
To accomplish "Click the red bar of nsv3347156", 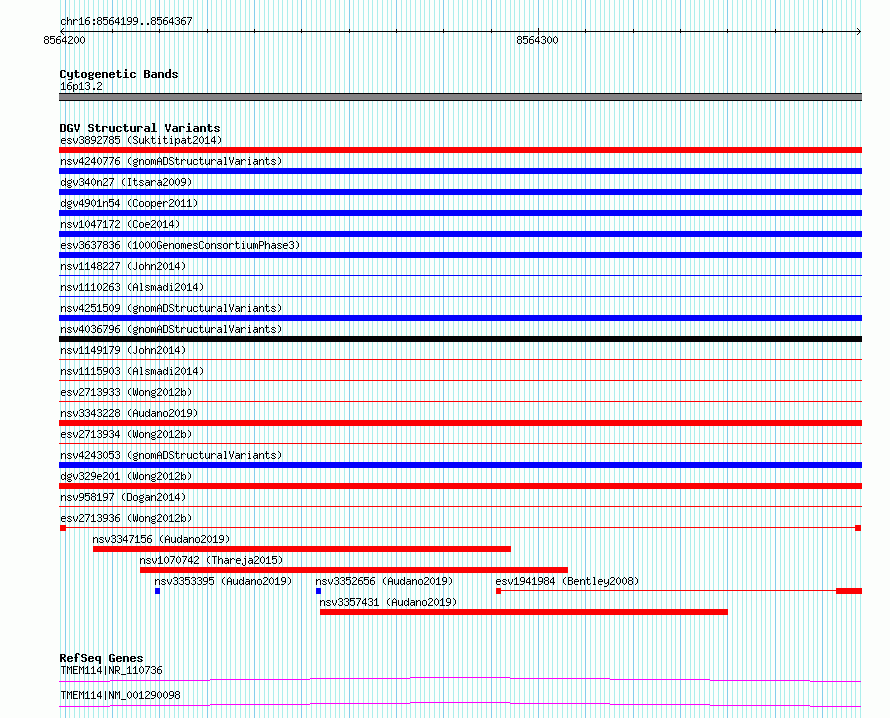I will (x=302, y=549).
